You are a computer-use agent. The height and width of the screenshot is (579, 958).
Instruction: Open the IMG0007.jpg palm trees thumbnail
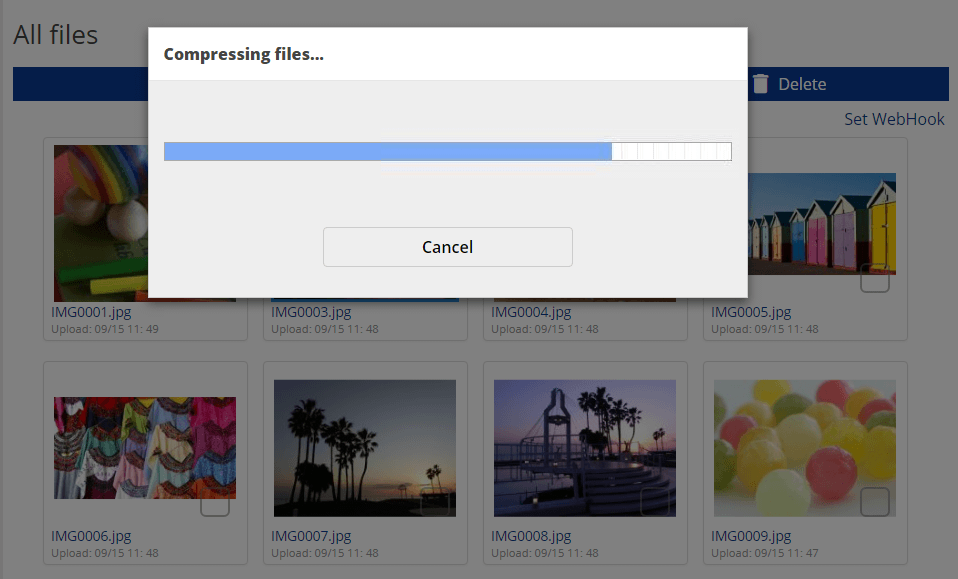coord(364,447)
